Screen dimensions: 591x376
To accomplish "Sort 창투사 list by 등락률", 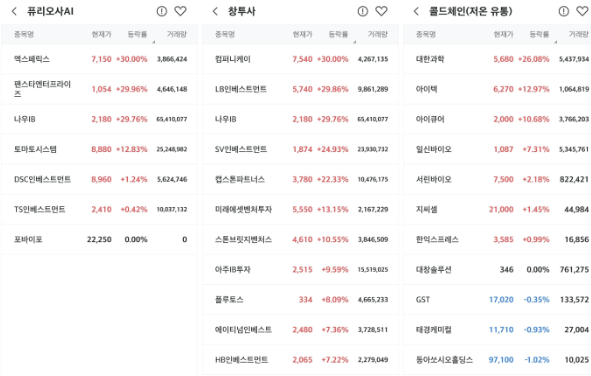I will [x=338, y=34].
